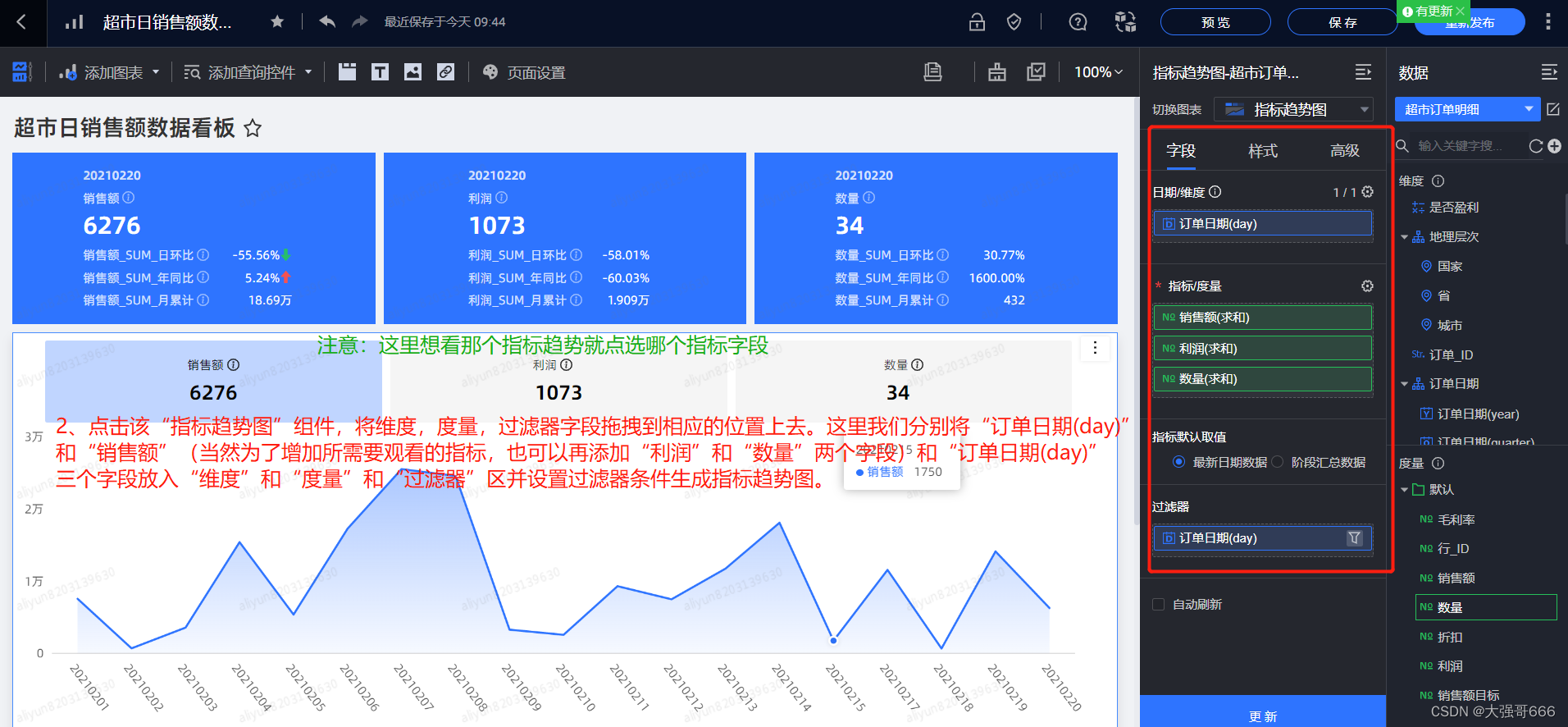The width and height of the screenshot is (1568, 727).
Task: Select 利润(求和) measure field
Action: pyautogui.click(x=1263, y=348)
